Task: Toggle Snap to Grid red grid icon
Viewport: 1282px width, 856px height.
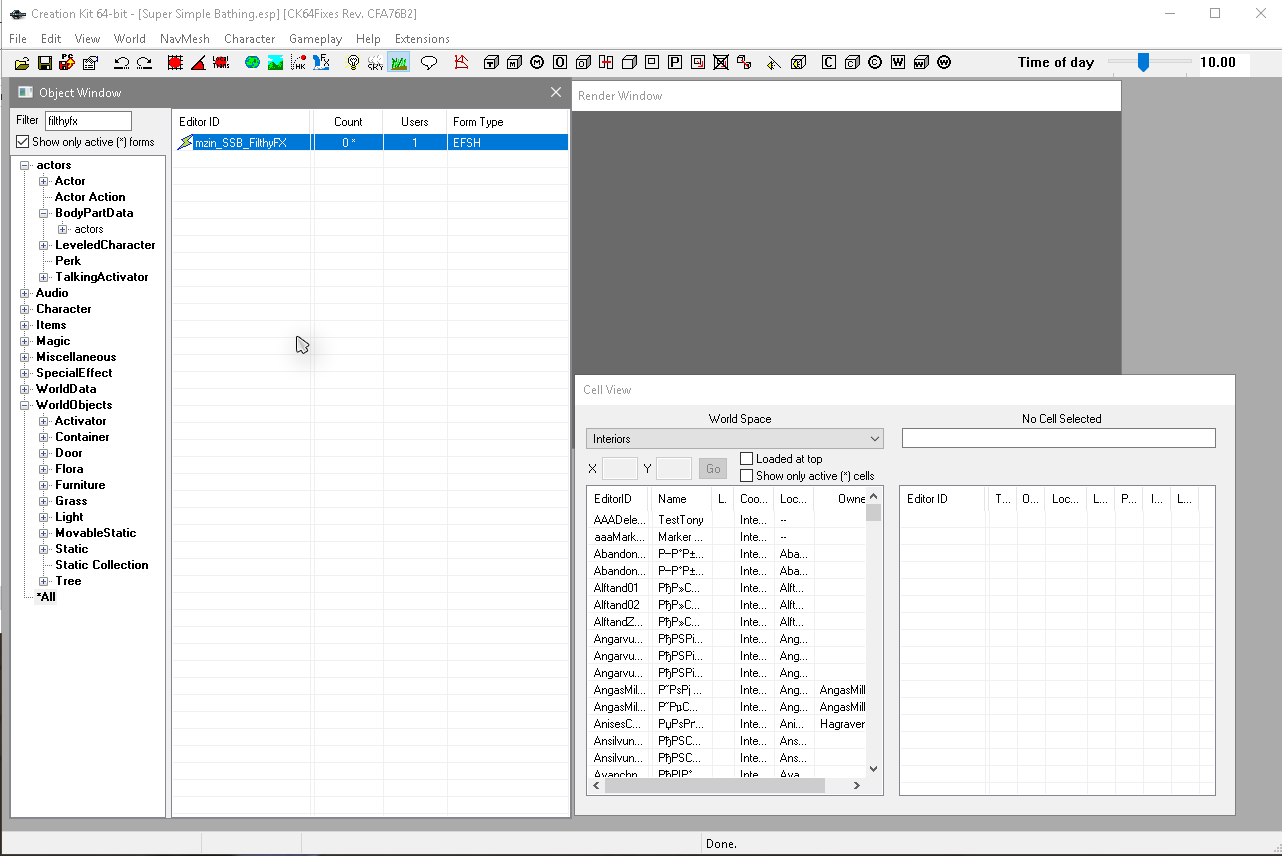Action: 175,63
